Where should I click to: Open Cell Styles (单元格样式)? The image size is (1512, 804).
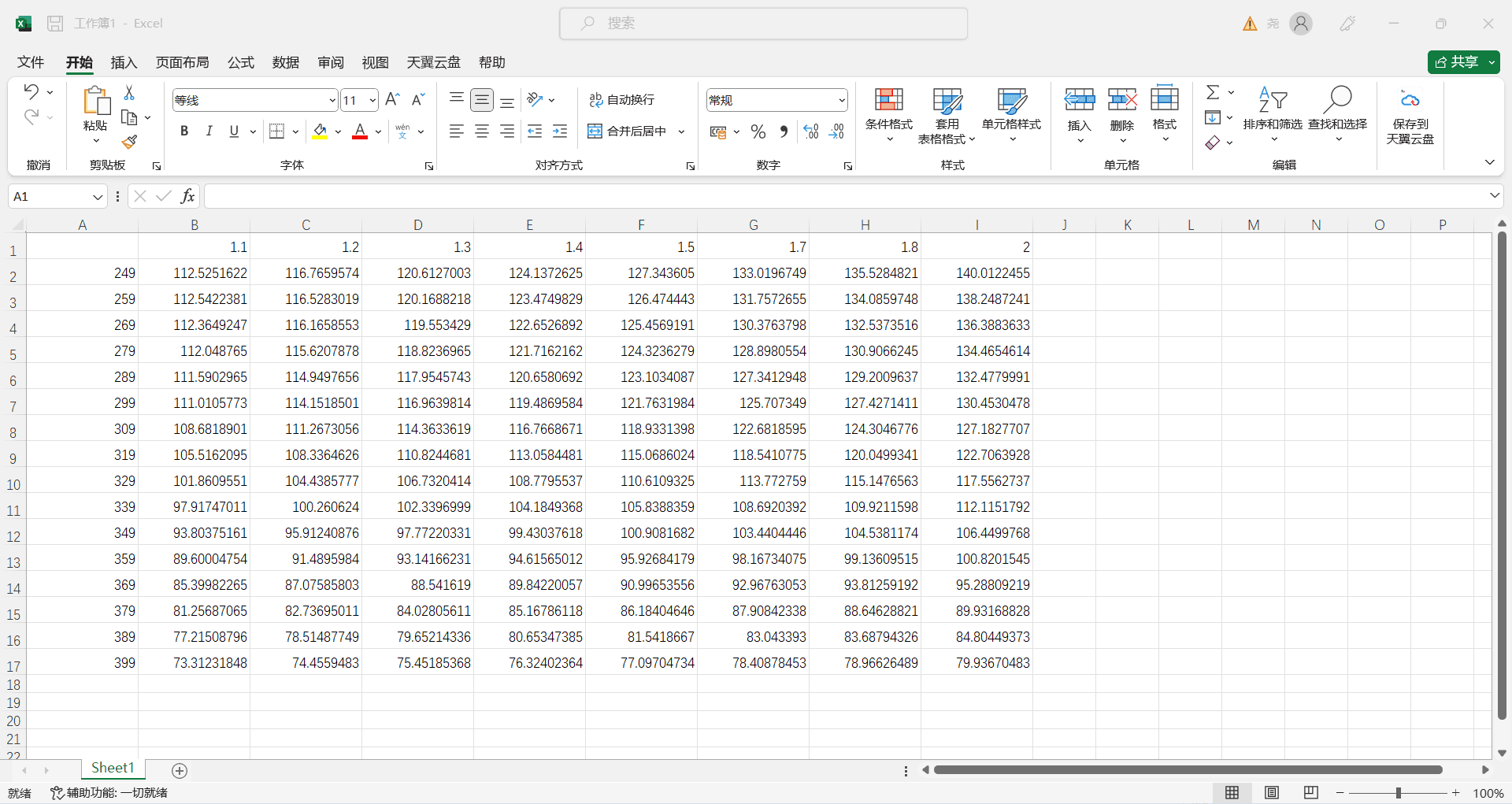tap(1012, 115)
